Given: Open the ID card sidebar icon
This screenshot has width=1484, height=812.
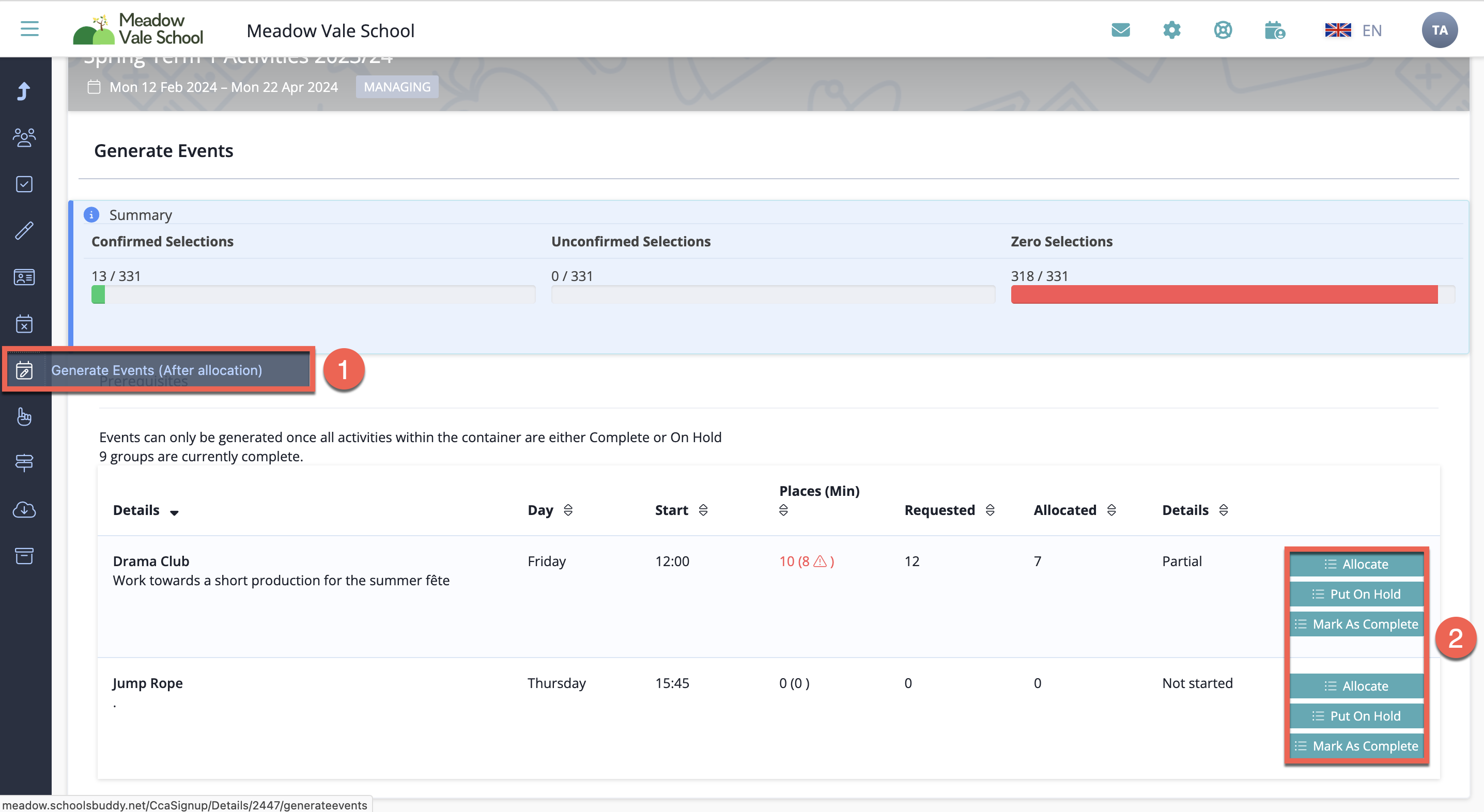Looking at the screenshot, I should pos(24,277).
